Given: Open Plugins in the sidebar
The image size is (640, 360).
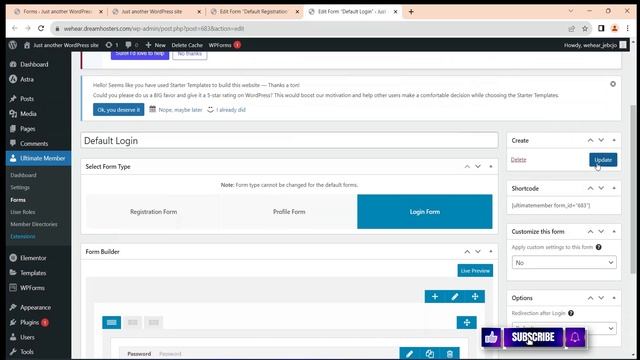Looking at the screenshot, I should (29, 322).
